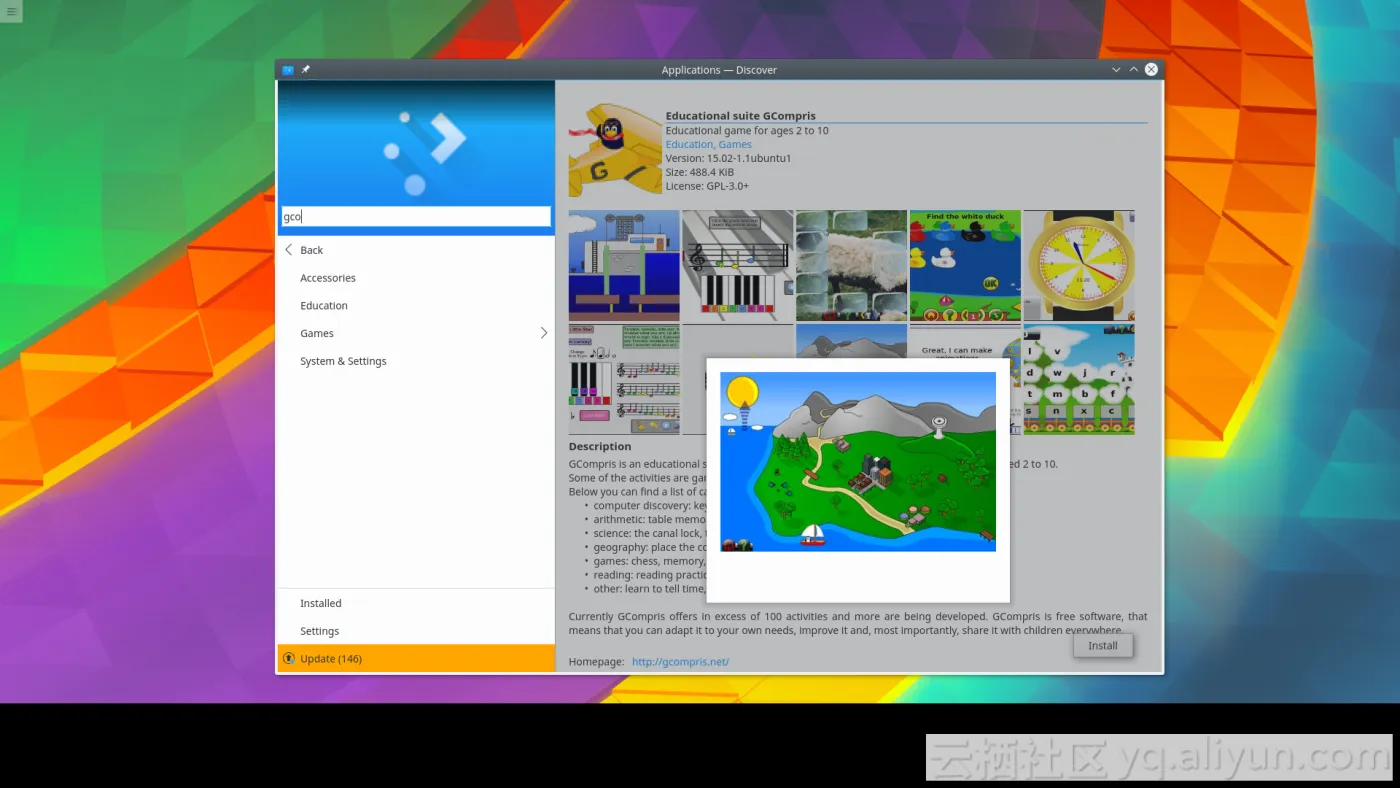
Task: Follow the Games category link
Action: click(x=735, y=145)
